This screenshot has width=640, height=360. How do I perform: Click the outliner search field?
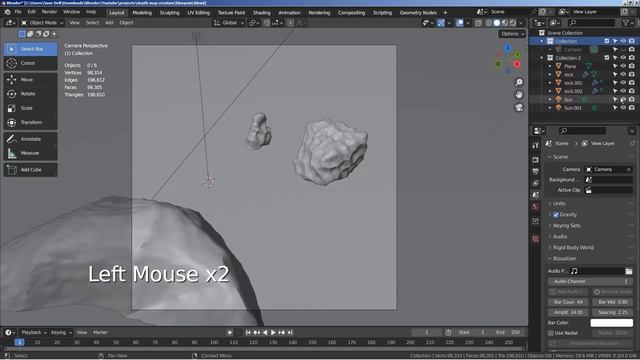(x=592, y=23)
